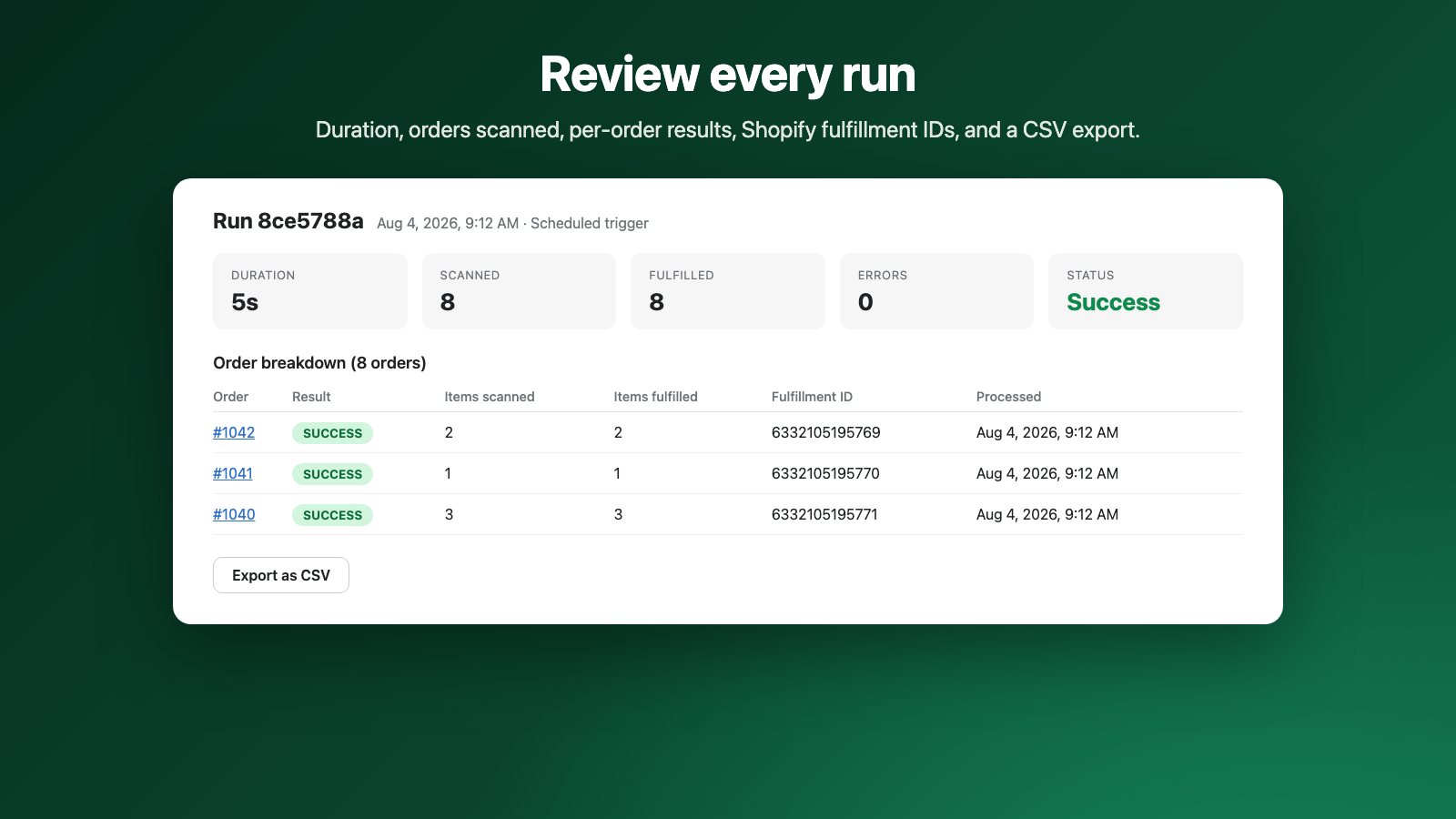Viewport: 1456px width, 819px height.
Task: Click items scanned value for order #1040
Action: 449,514
